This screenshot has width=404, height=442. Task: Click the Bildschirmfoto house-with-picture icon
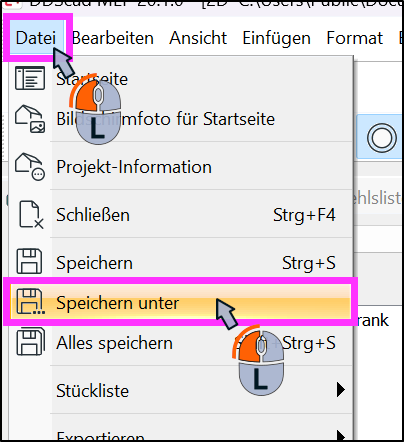(x=30, y=119)
